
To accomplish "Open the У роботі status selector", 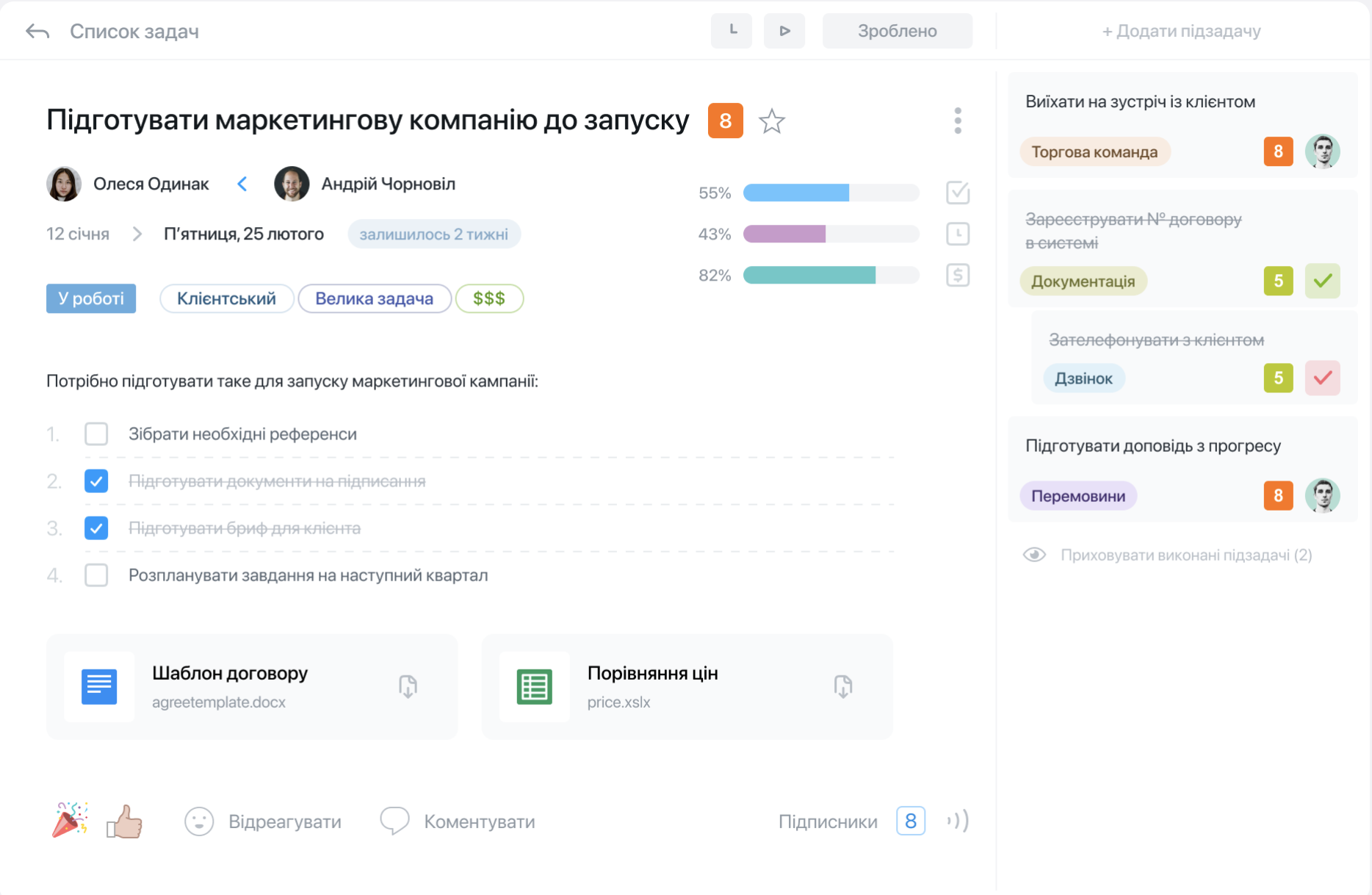I will (91, 298).
